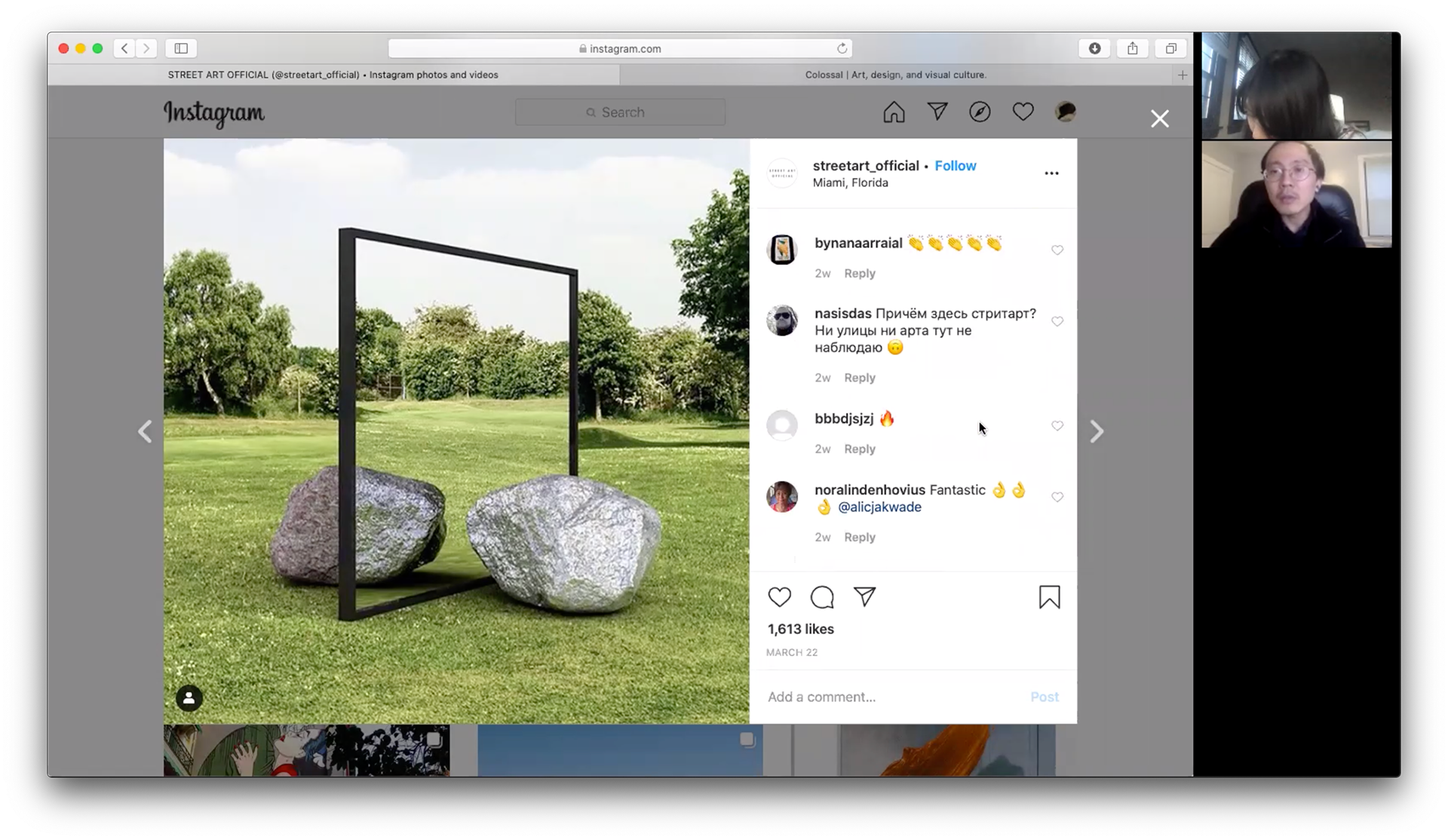The height and width of the screenshot is (840, 1448).
Task: Reply to bbbdjsjzj's comment
Action: tap(860, 449)
